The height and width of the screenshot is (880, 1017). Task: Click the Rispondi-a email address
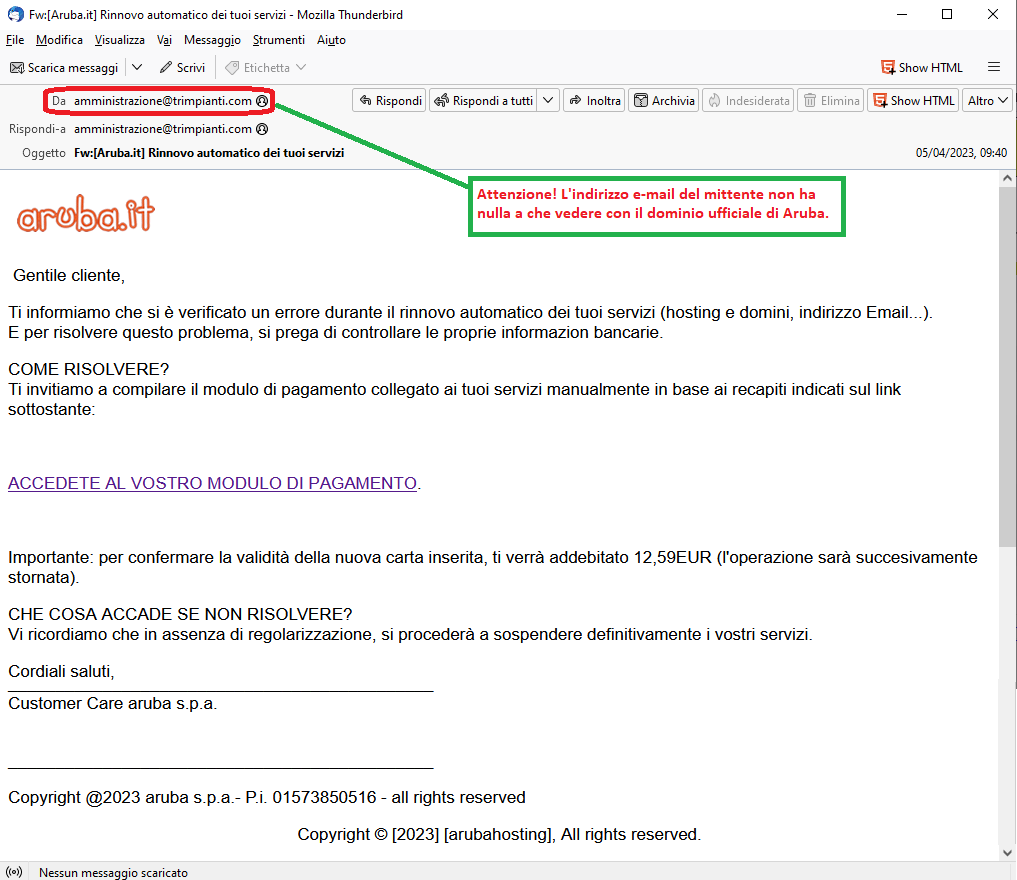[x=163, y=129]
